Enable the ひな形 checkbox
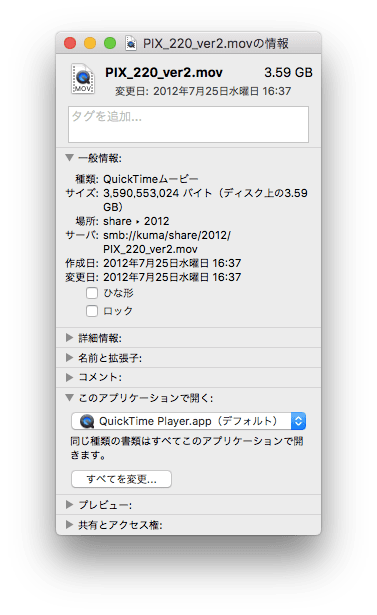 pos(92,293)
